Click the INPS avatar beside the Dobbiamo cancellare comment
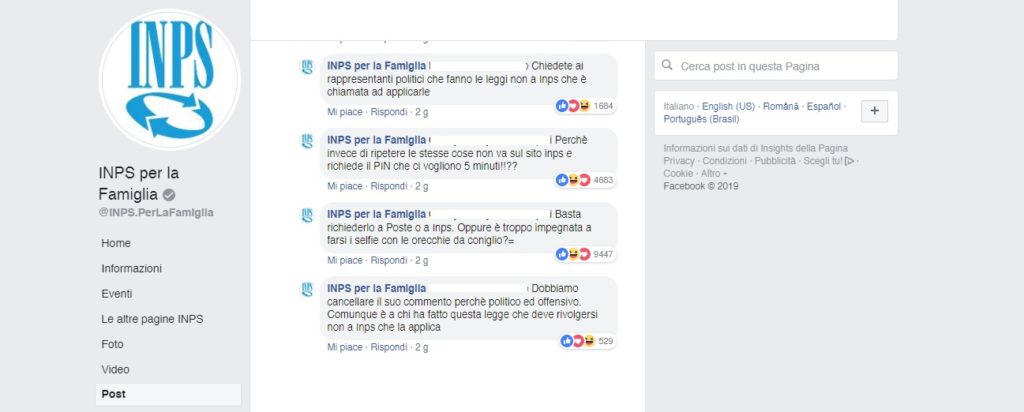This screenshot has height=412, width=1024. click(307, 290)
